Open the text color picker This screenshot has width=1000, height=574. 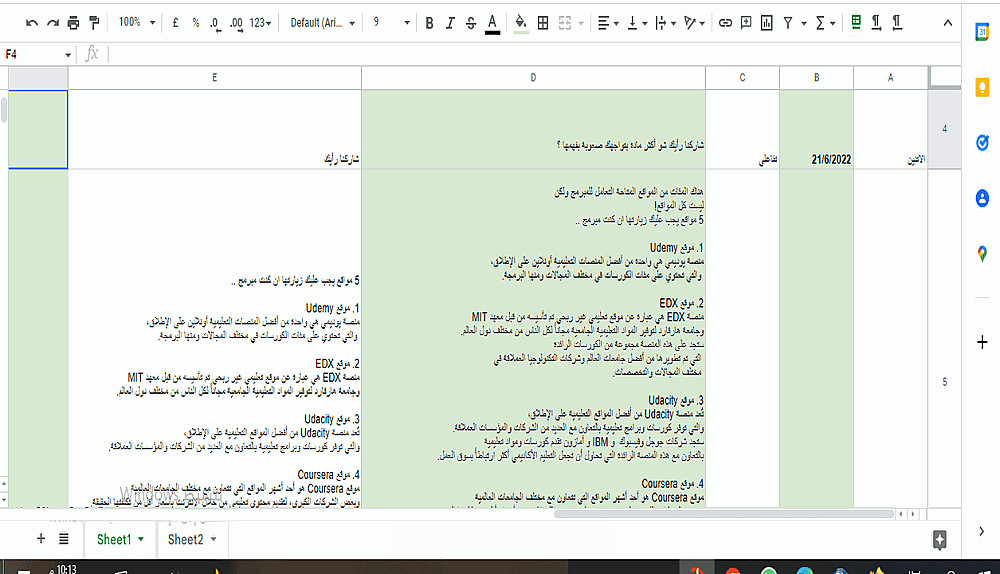click(x=492, y=24)
